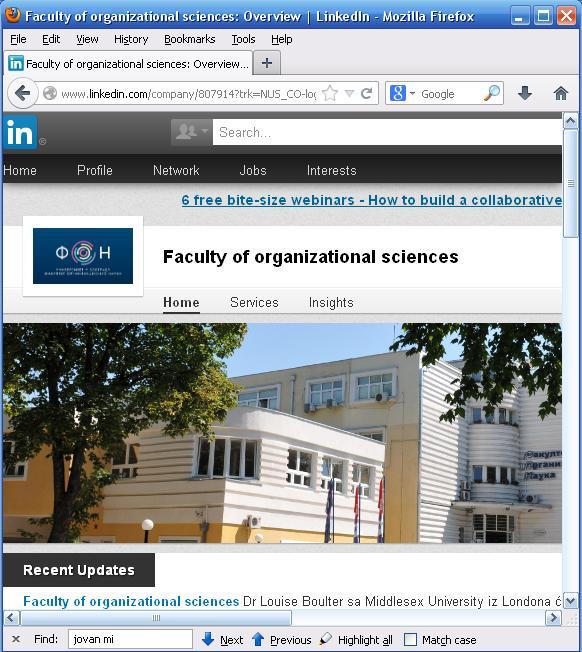Screen dimensions: 582x652
Task: Click the Google search engine icon
Action: tap(397, 93)
